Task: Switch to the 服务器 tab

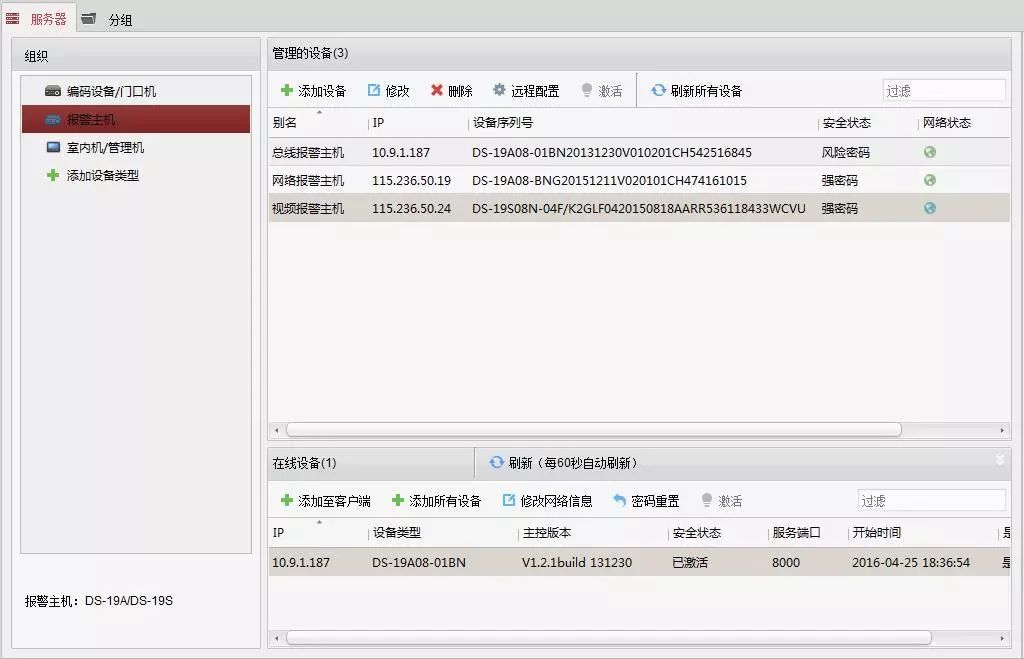Action: (x=38, y=19)
